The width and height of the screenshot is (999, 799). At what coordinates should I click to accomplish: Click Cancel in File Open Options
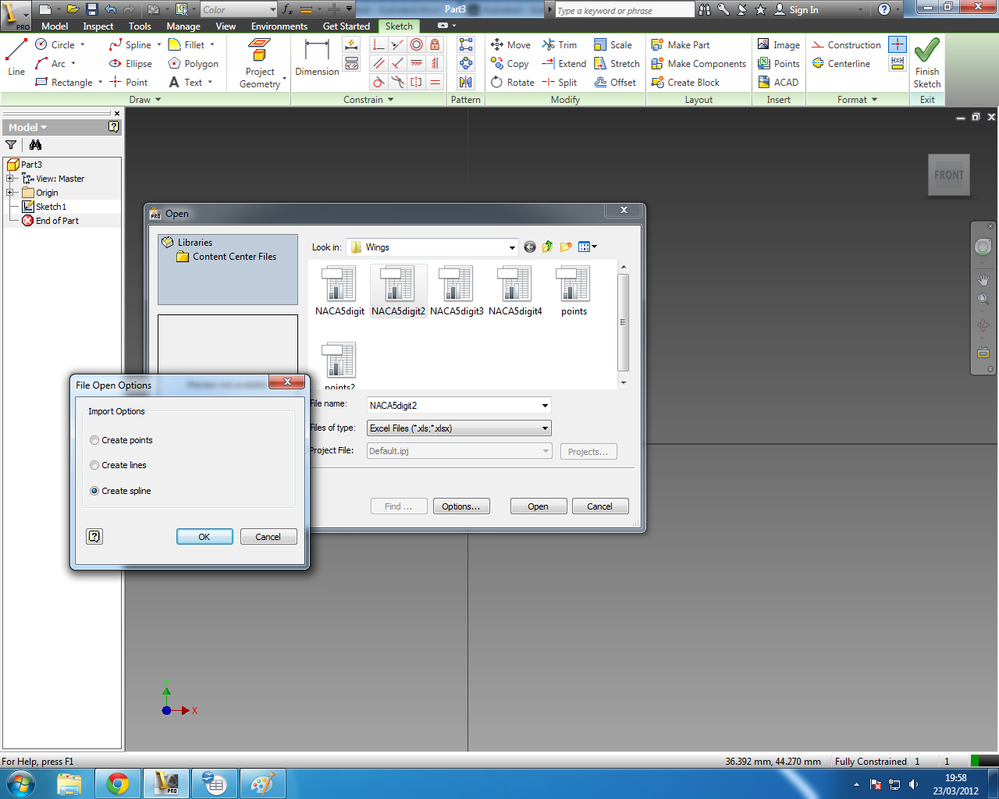pos(268,536)
